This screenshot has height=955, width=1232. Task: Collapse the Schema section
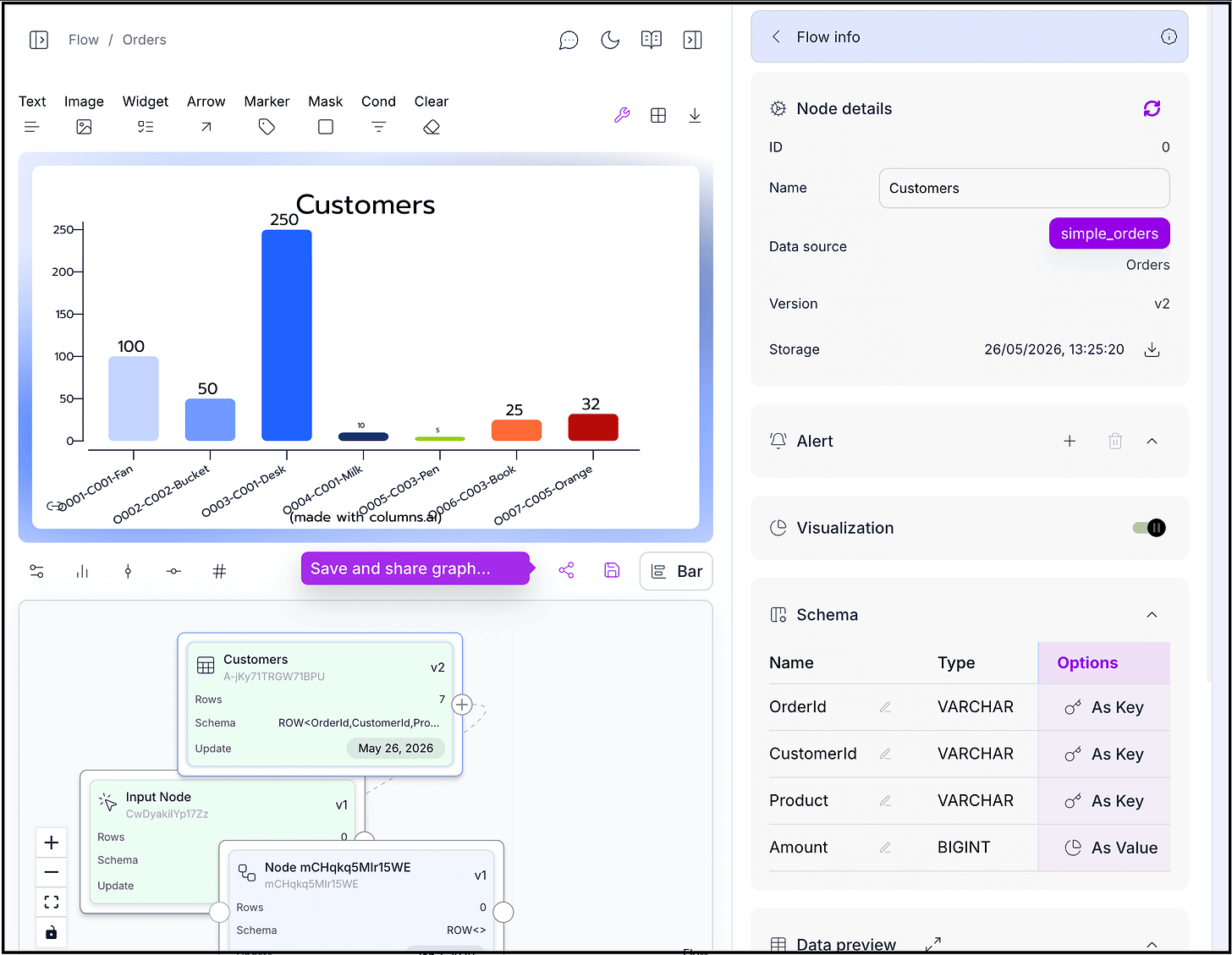(x=1152, y=615)
